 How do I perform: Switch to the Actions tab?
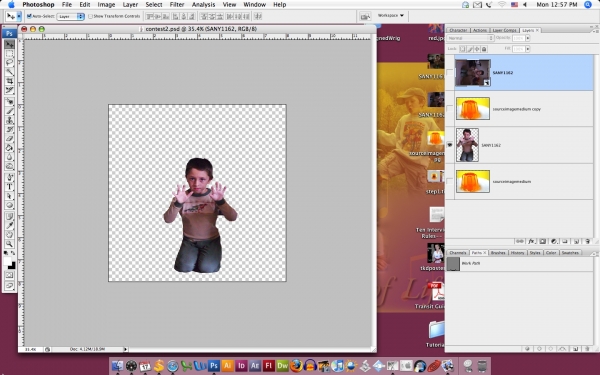pyautogui.click(x=479, y=30)
